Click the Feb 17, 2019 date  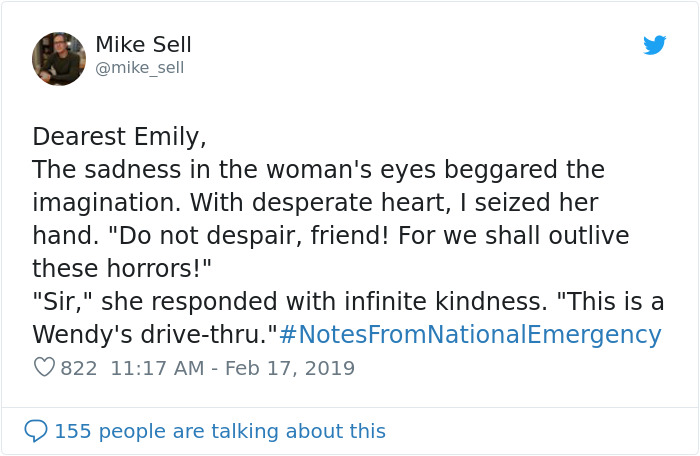290,368
